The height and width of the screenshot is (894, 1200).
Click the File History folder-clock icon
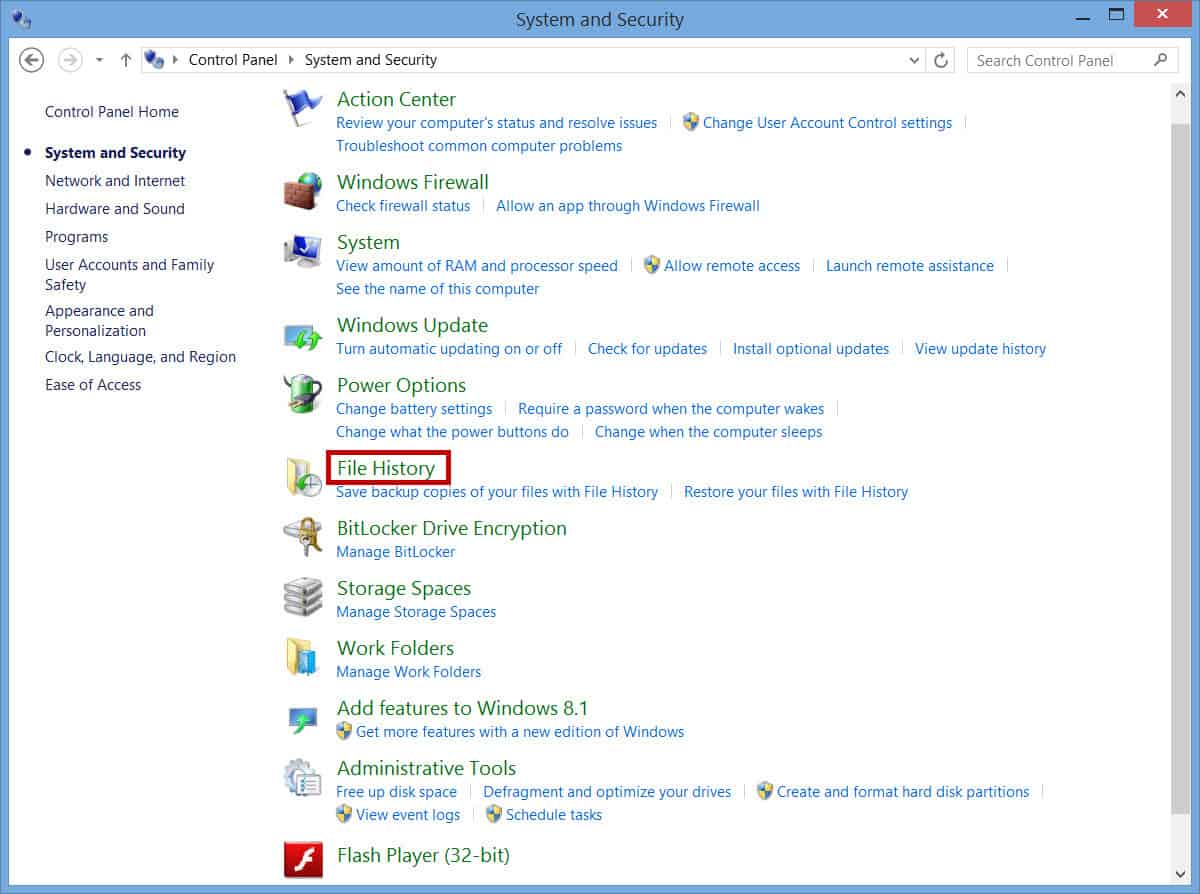coord(303,477)
